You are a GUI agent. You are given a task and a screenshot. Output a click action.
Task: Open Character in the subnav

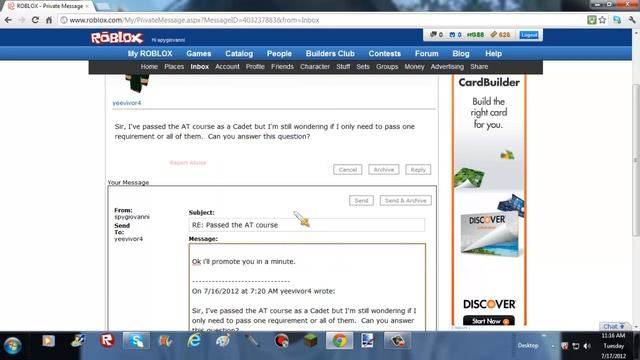point(315,67)
